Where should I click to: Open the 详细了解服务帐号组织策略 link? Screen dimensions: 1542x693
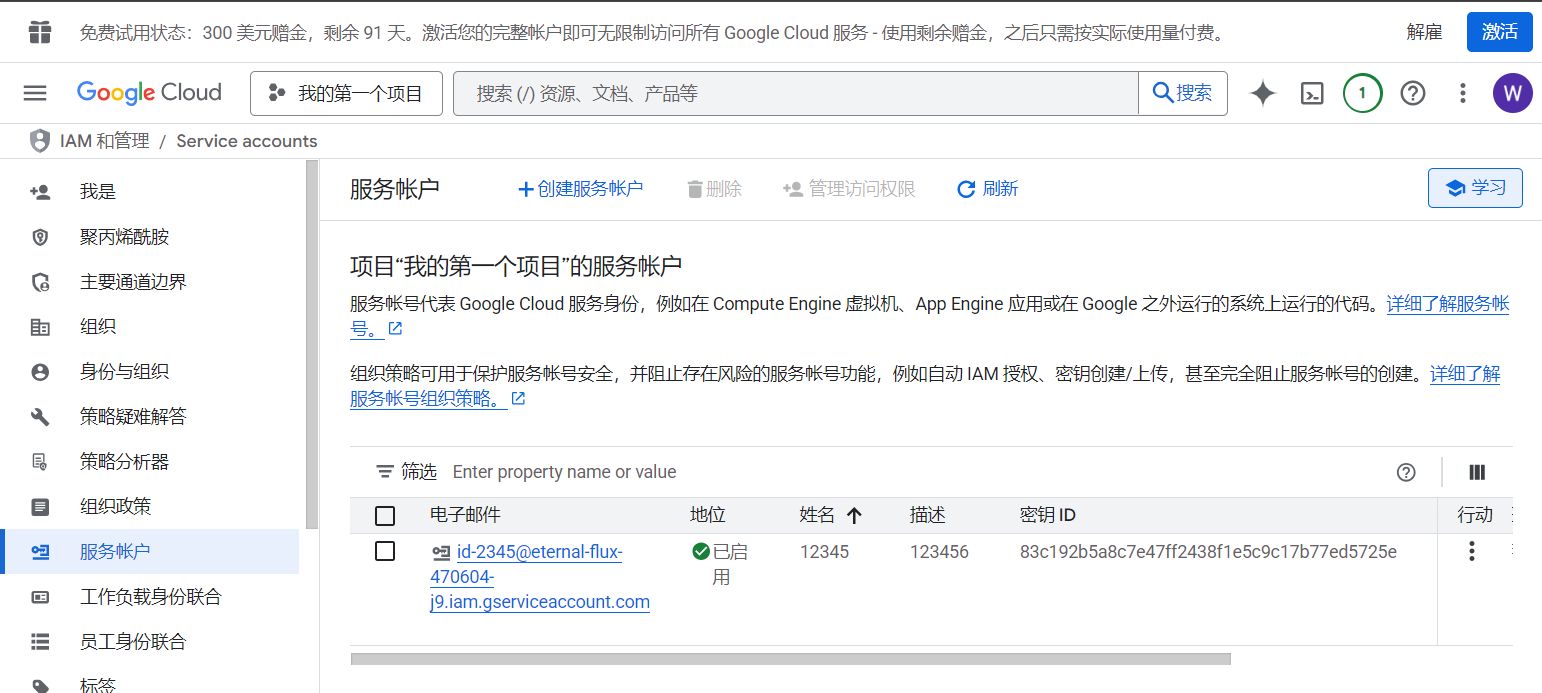coord(1465,375)
